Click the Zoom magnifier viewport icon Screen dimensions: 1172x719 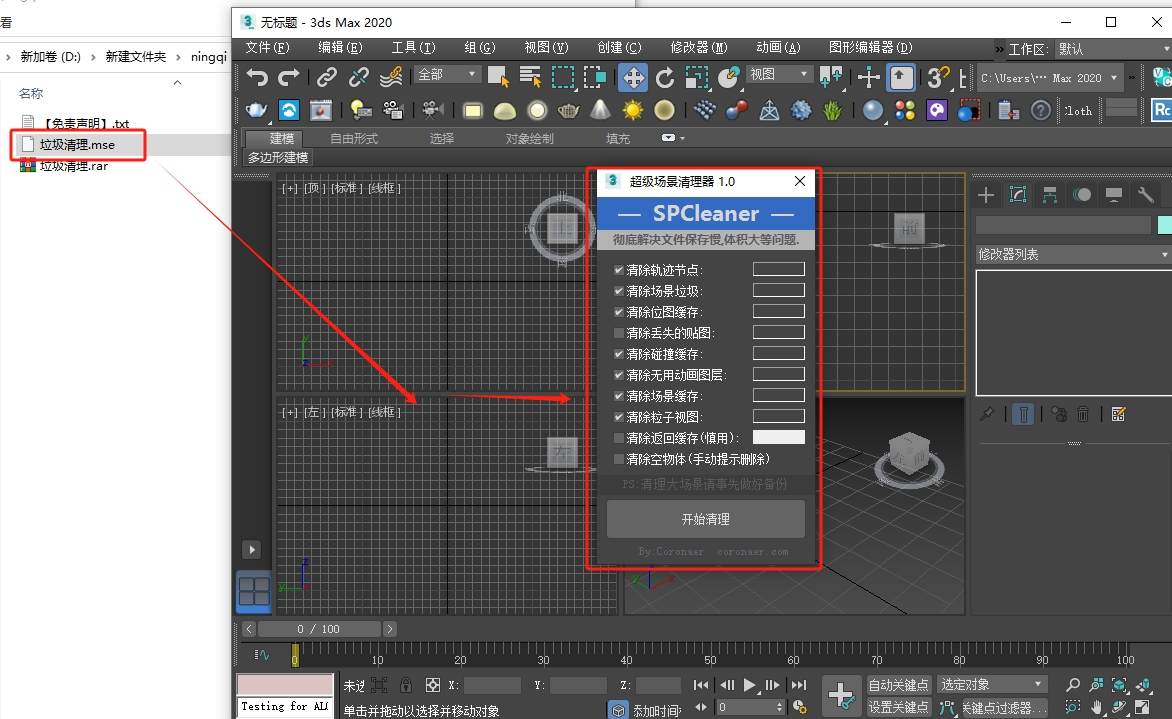[1073, 685]
